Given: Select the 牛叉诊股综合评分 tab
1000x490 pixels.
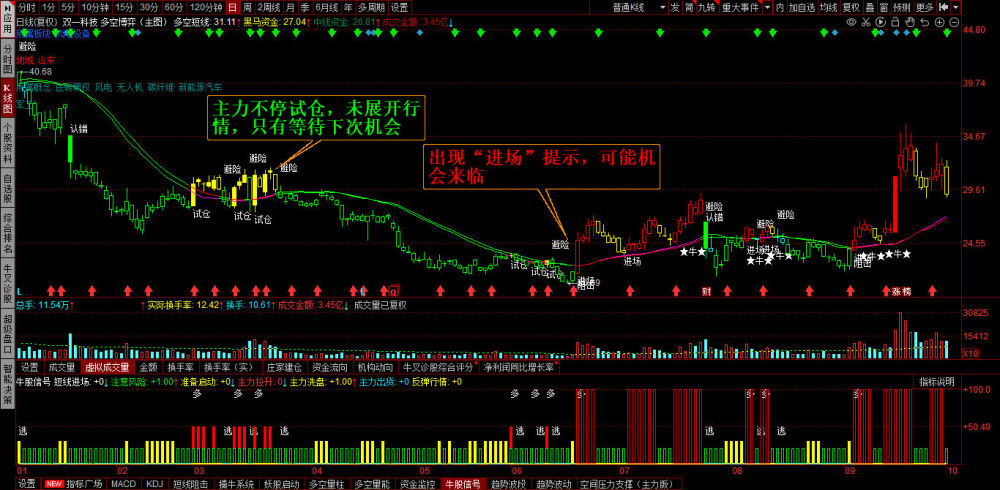Looking at the screenshot, I should [439, 368].
